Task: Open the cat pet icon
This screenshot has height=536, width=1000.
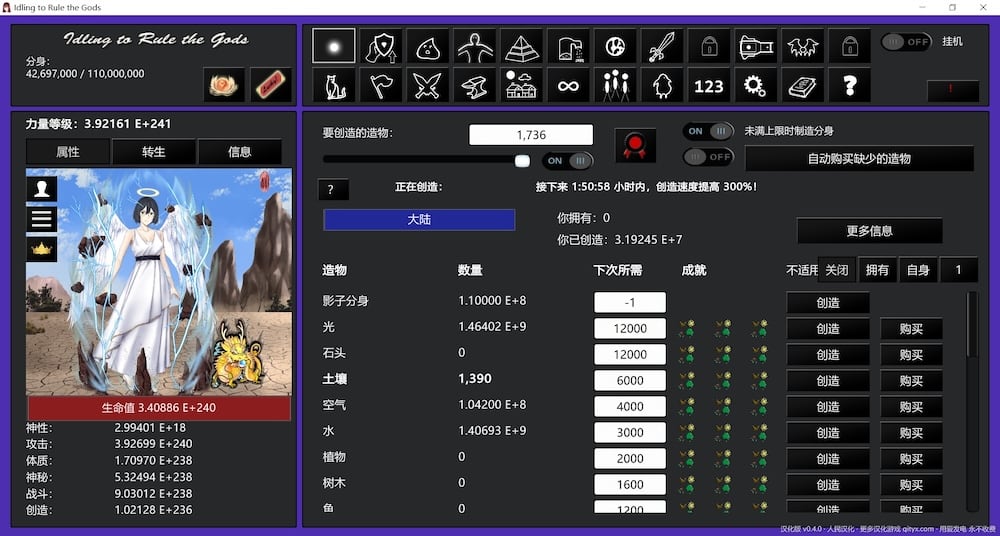Action: pyautogui.click(x=334, y=85)
